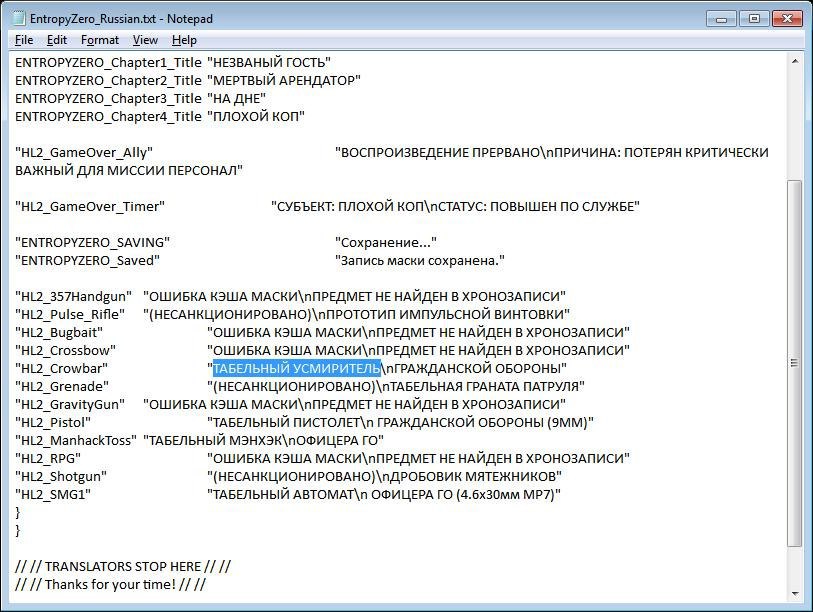Screen dimensions: 813x612
Task: Click "HL2_Pistol" key
Action: click(x=53, y=422)
